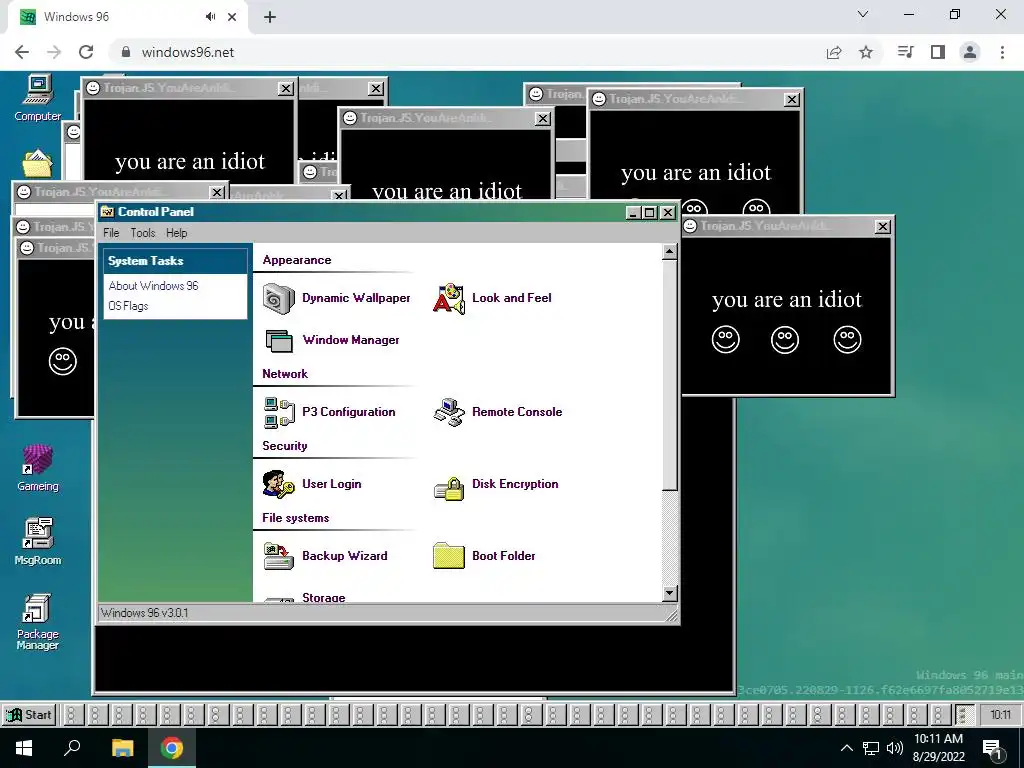1024x768 pixels.
Task: Open a new Chrome tab
Action: coord(270,18)
